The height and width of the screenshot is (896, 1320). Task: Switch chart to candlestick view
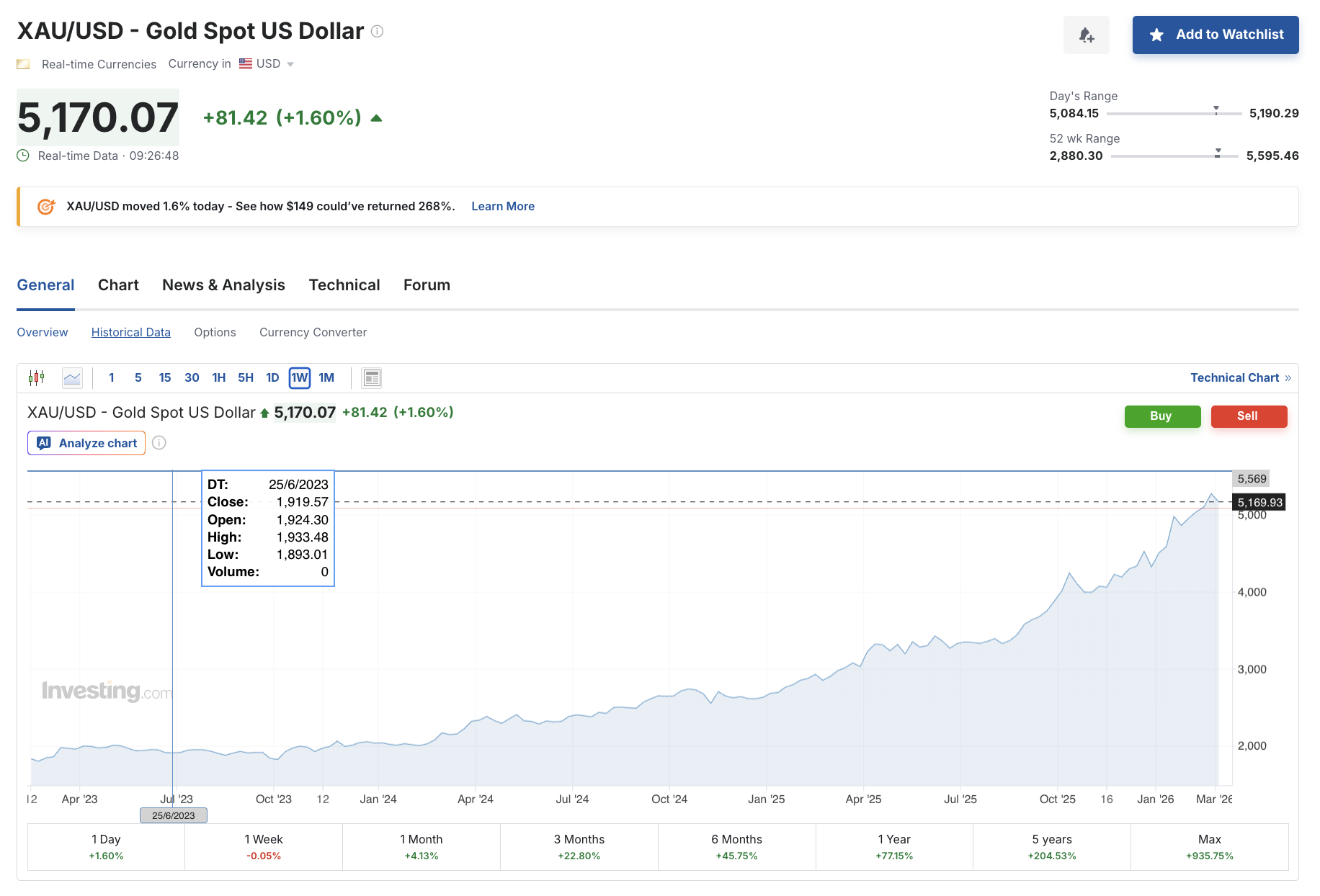pos(37,377)
